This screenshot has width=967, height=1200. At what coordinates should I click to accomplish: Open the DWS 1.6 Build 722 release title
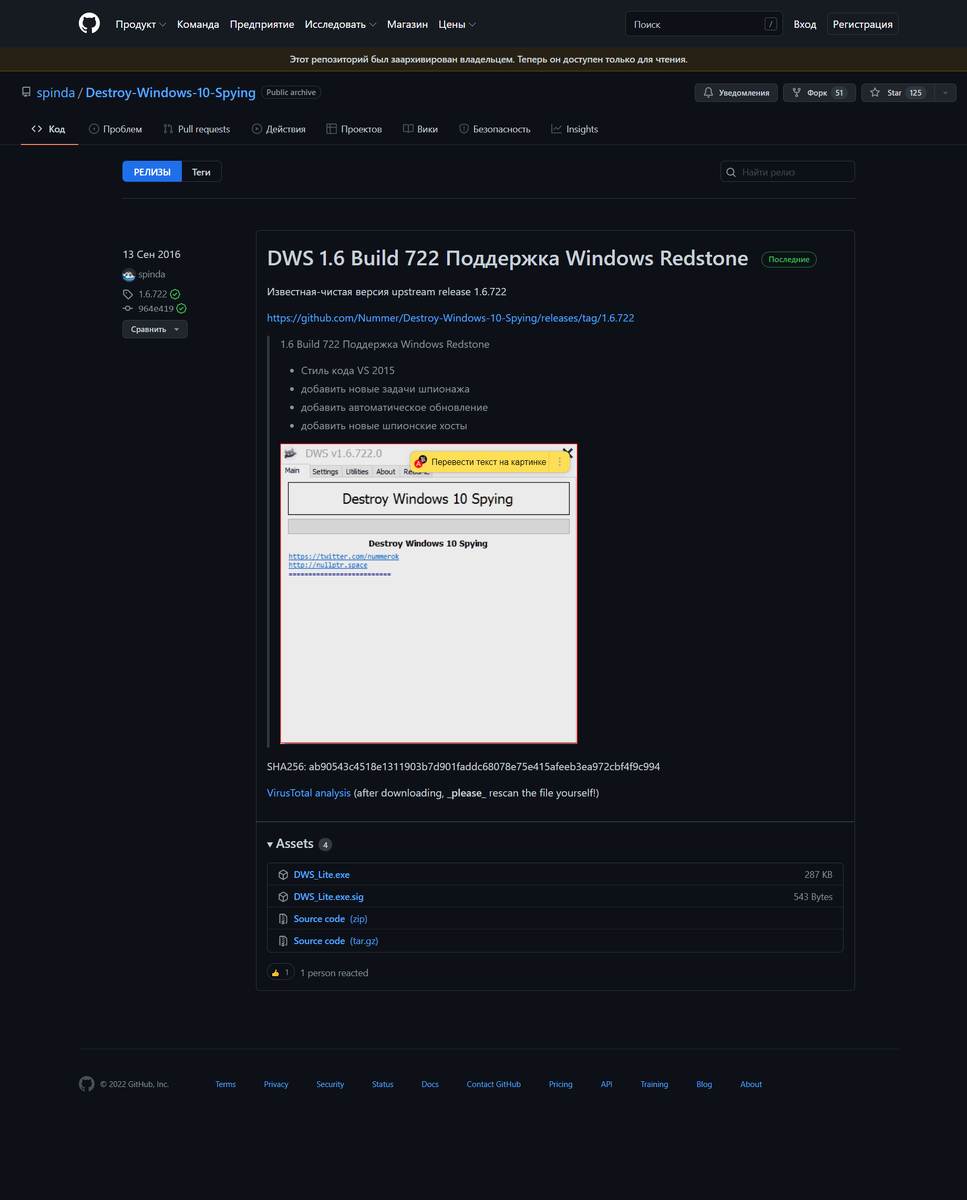tap(507, 258)
